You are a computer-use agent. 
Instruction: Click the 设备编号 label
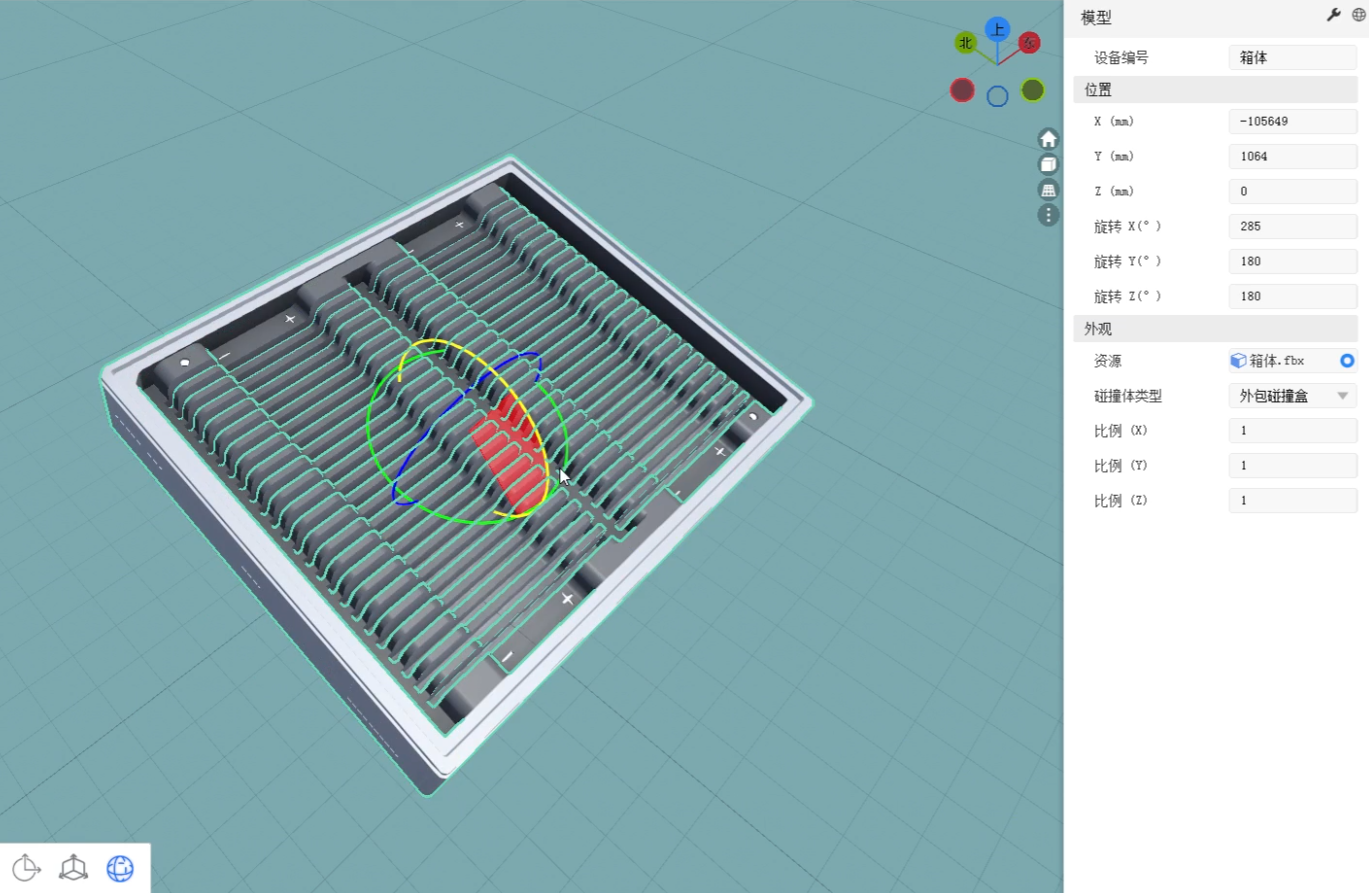click(1121, 57)
